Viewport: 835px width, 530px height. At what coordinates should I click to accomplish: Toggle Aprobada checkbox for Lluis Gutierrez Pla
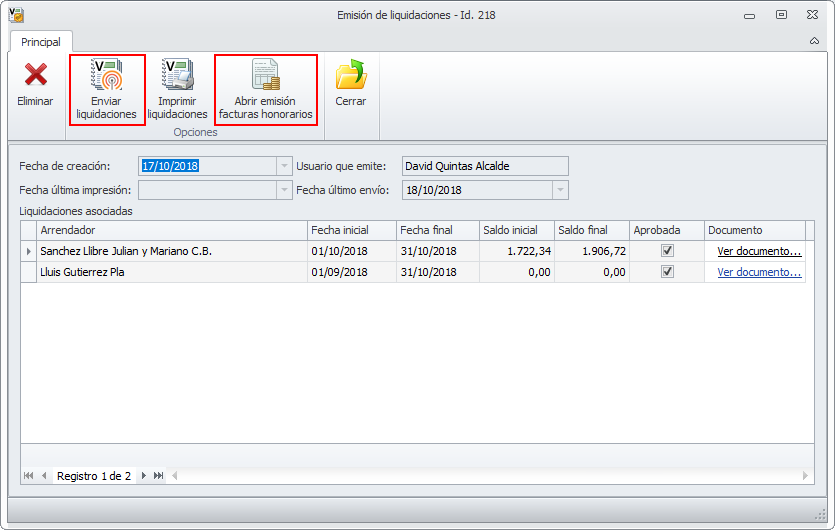[667, 272]
